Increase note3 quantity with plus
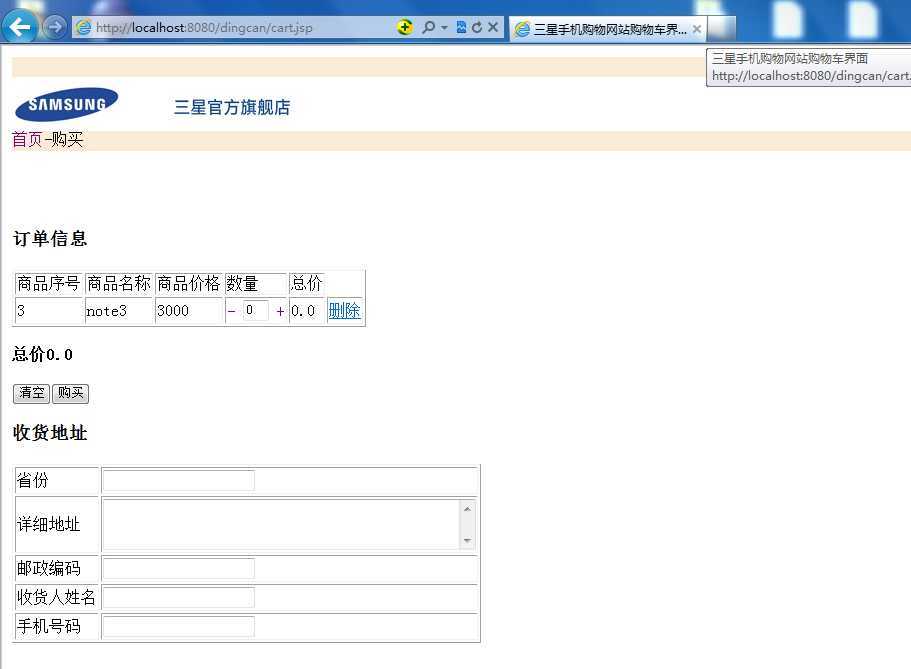This screenshot has width=911, height=669. [x=280, y=312]
